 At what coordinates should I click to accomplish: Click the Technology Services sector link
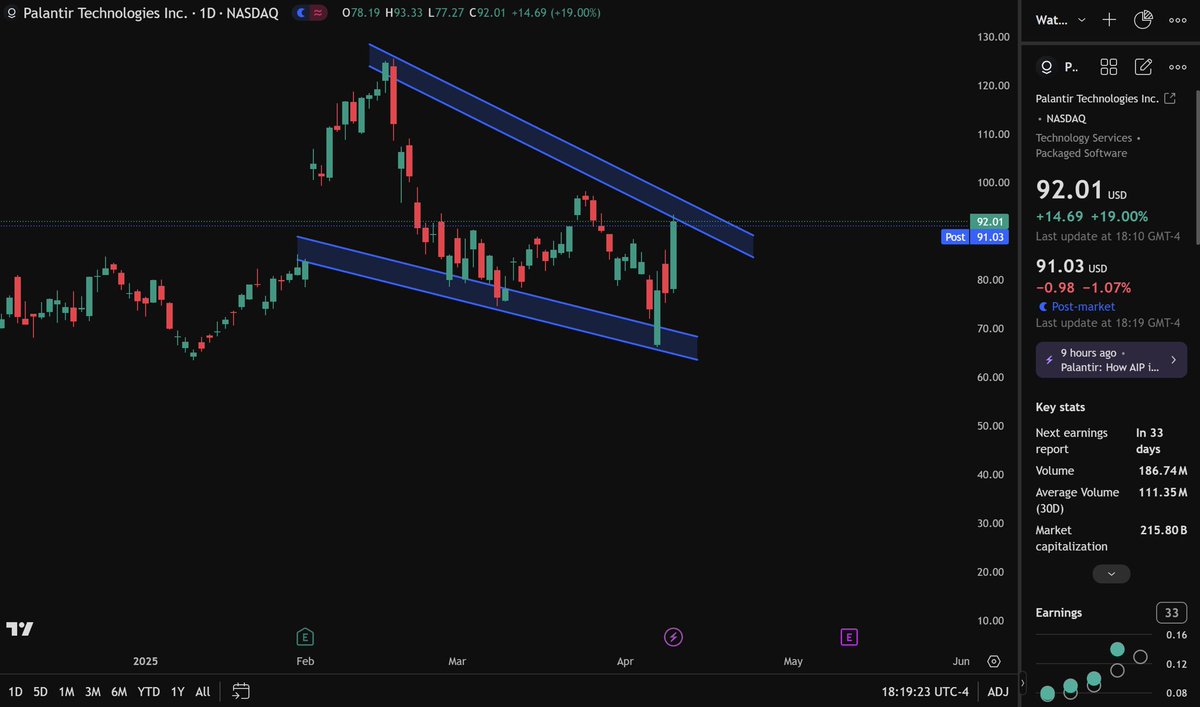click(x=1084, y=138)
